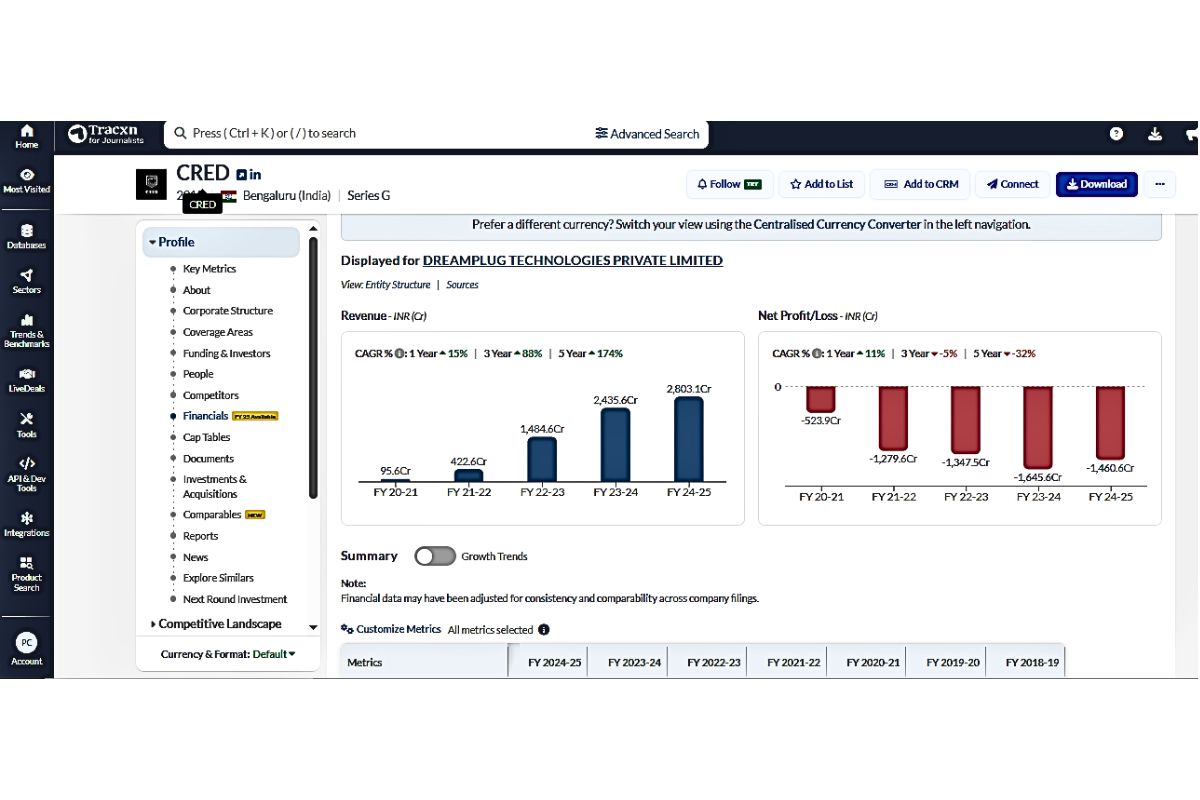Viewport: 1200px width, 800px height.
Task: Open Advanced Search
Action: pyautogui.click(x=647, y=134)
